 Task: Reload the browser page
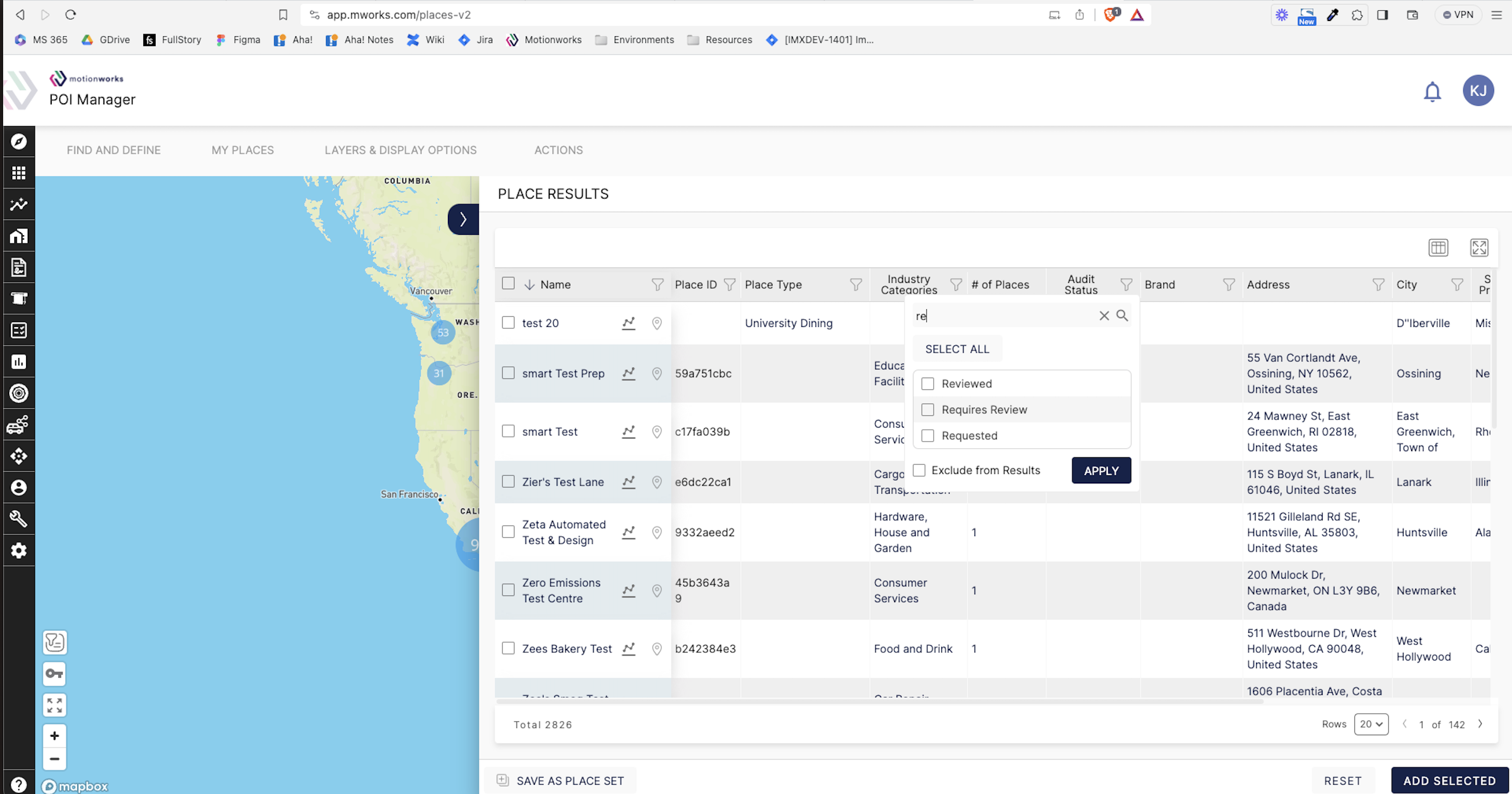(x=71, y=15)
